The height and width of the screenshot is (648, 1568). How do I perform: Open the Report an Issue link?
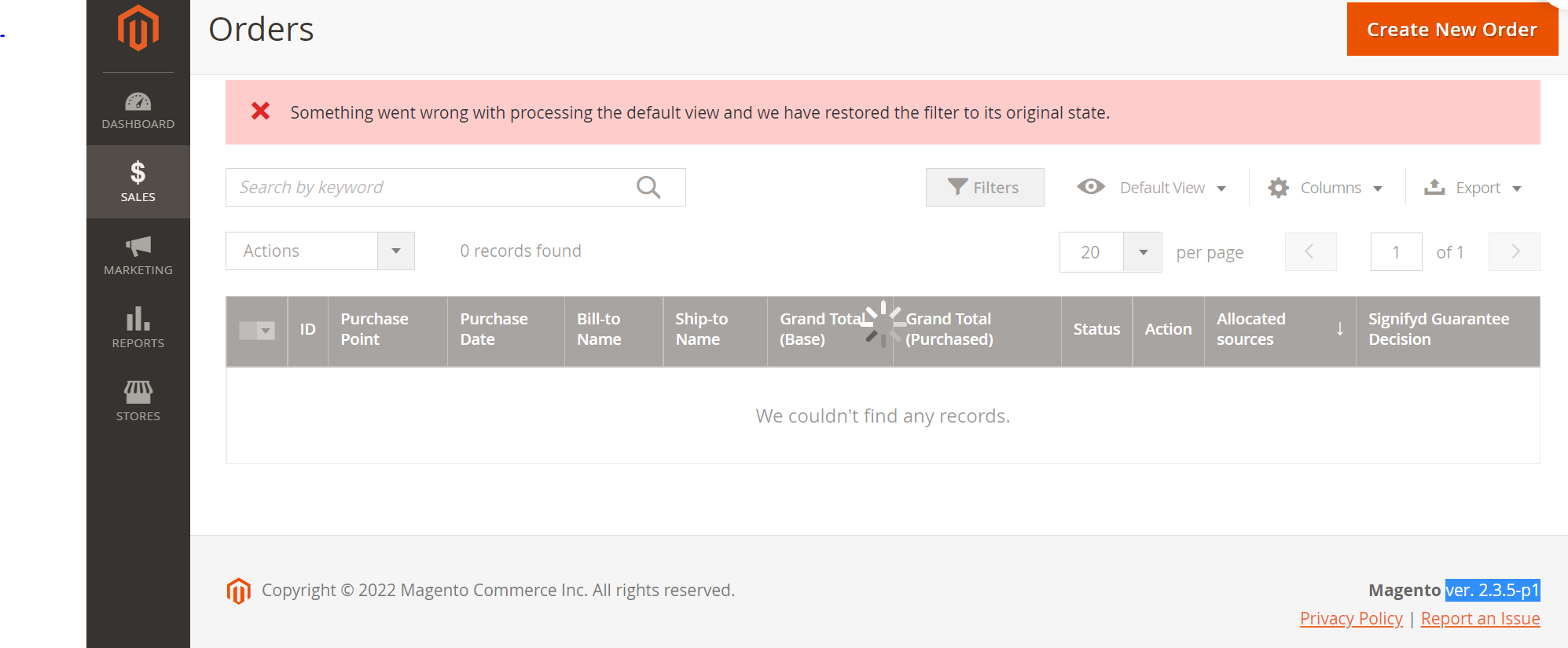tap(1480, 618)
